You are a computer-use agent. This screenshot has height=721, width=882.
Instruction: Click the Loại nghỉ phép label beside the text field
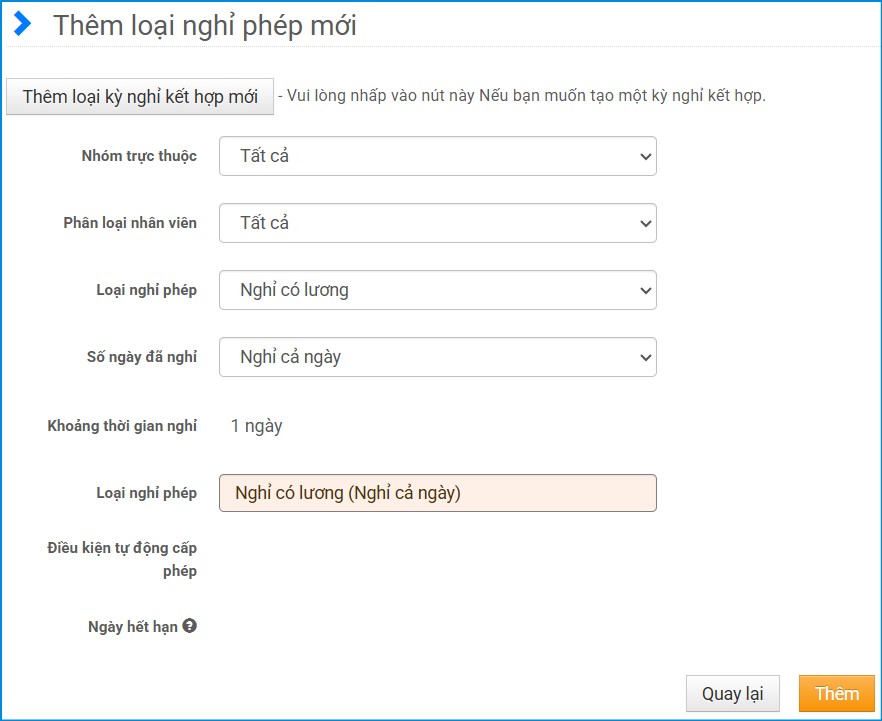click(147, 493)
